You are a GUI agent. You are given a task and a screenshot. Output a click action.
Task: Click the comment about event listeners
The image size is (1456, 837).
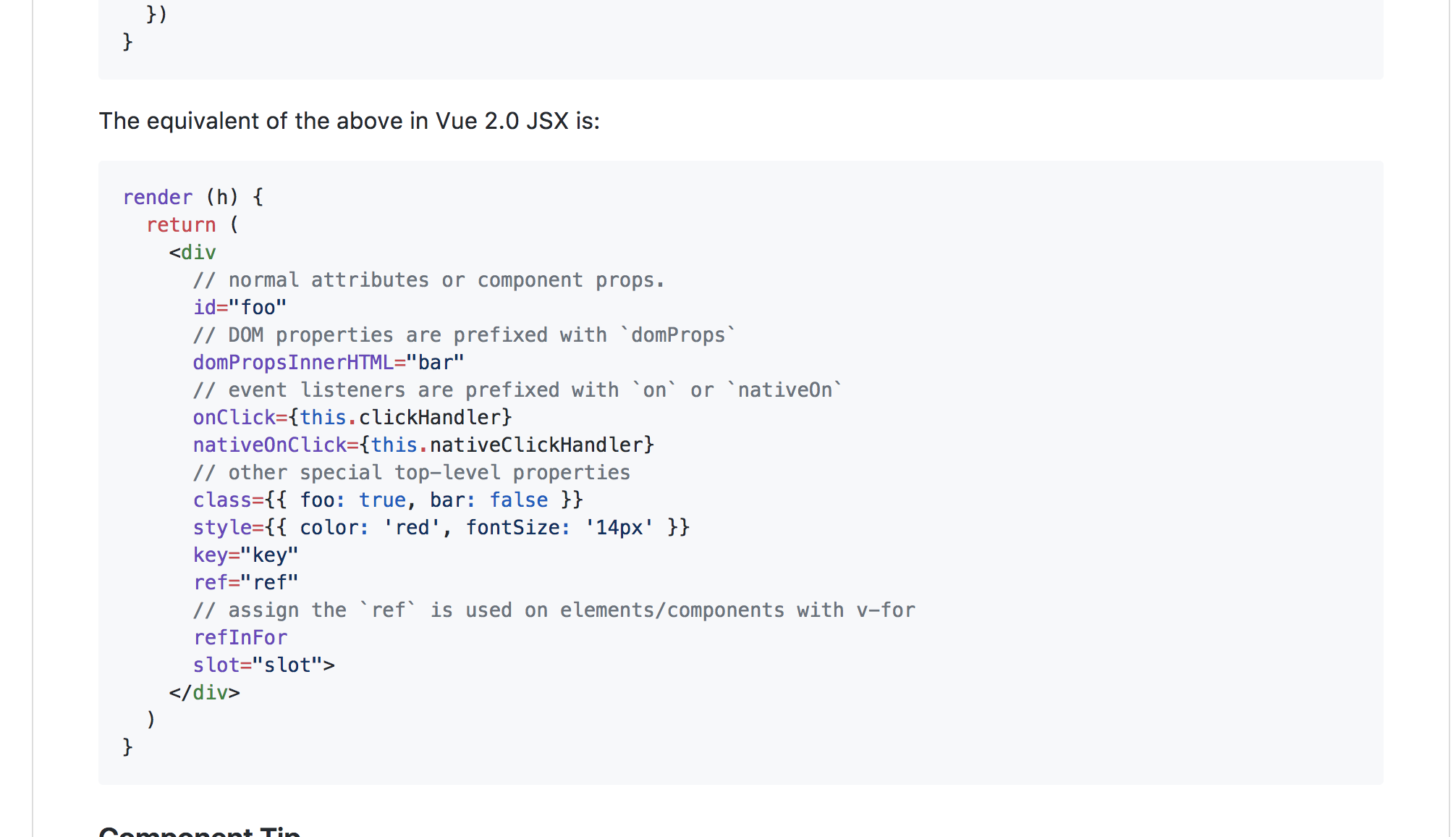point(518,390)
